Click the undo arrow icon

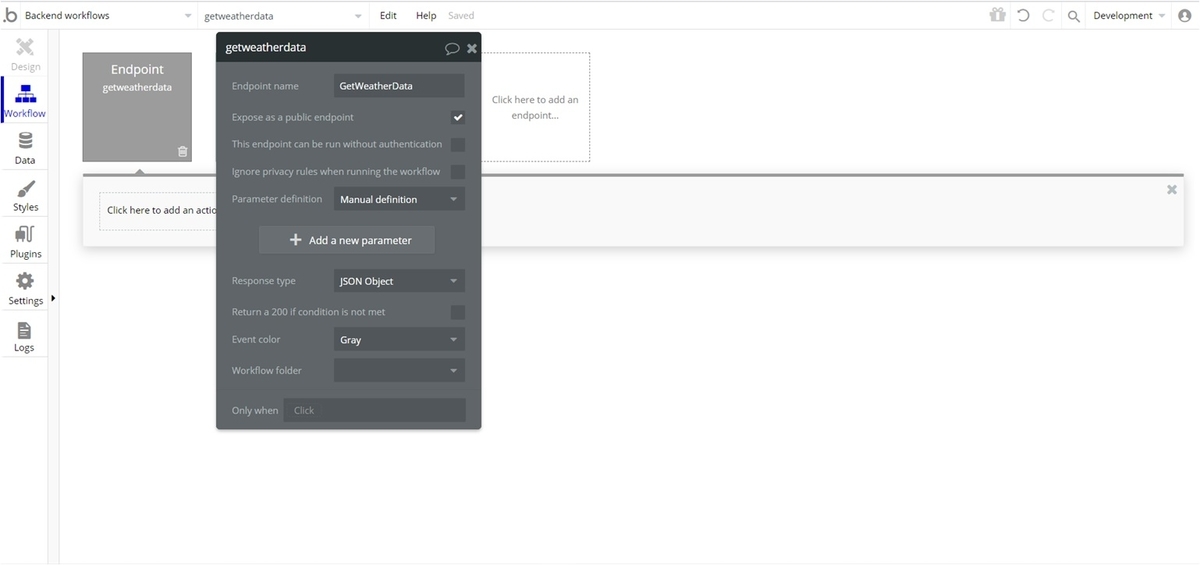(1022, 16)
